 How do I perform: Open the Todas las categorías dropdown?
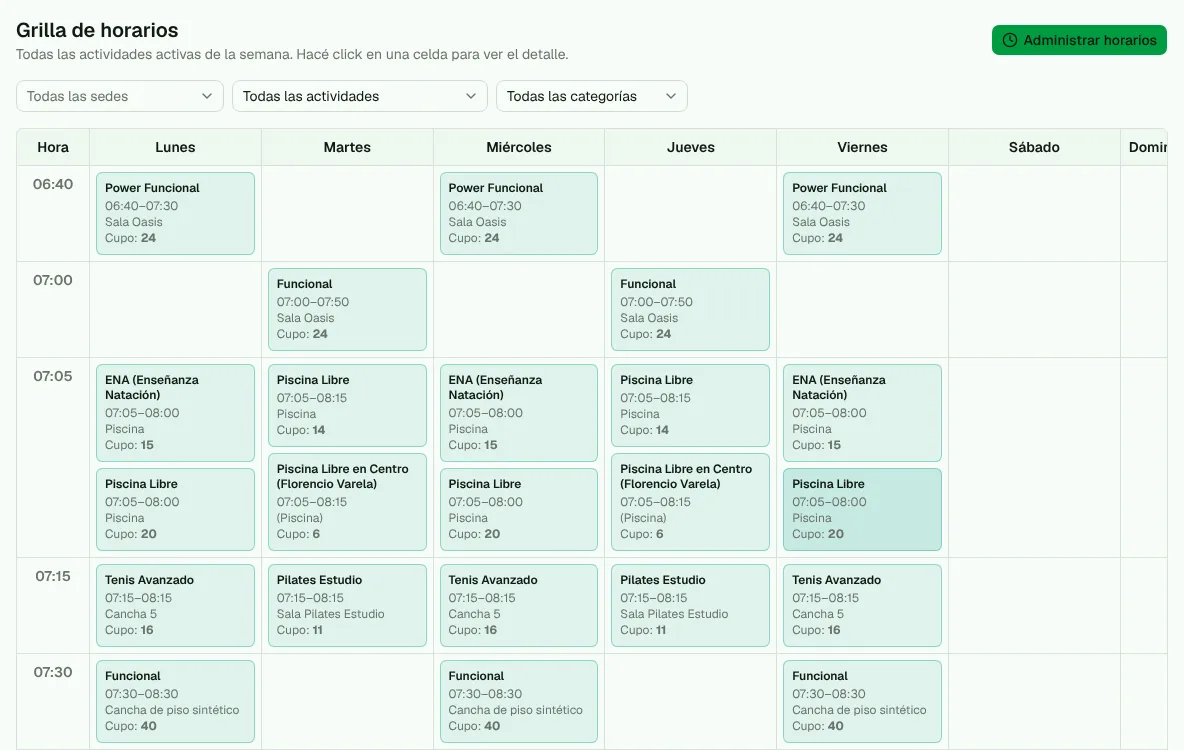pyautogui.click(x=591, y=96)
